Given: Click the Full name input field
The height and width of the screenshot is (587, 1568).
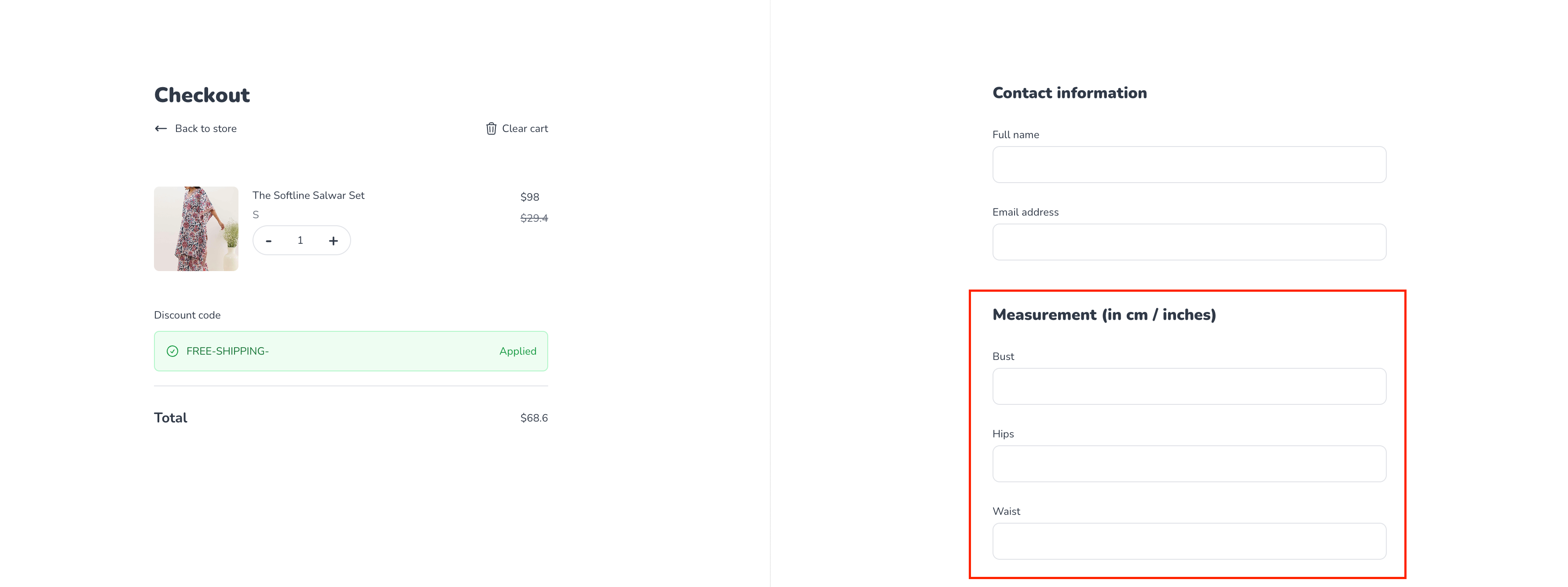Looking at the screenshot, I should 1189,165.
